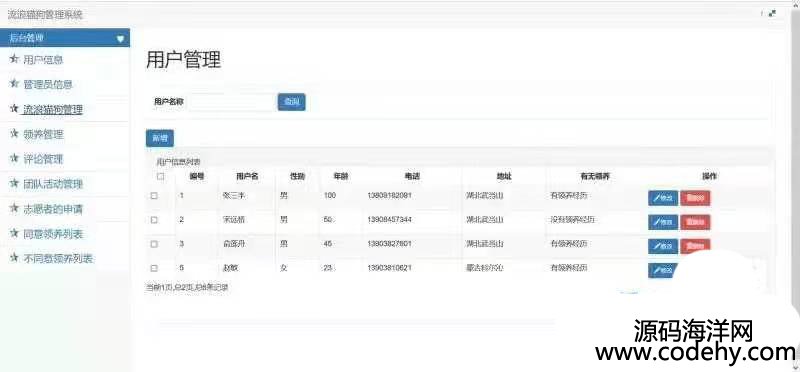
Task: Click the star icon beside 团队活动管理
Action: 14,183
